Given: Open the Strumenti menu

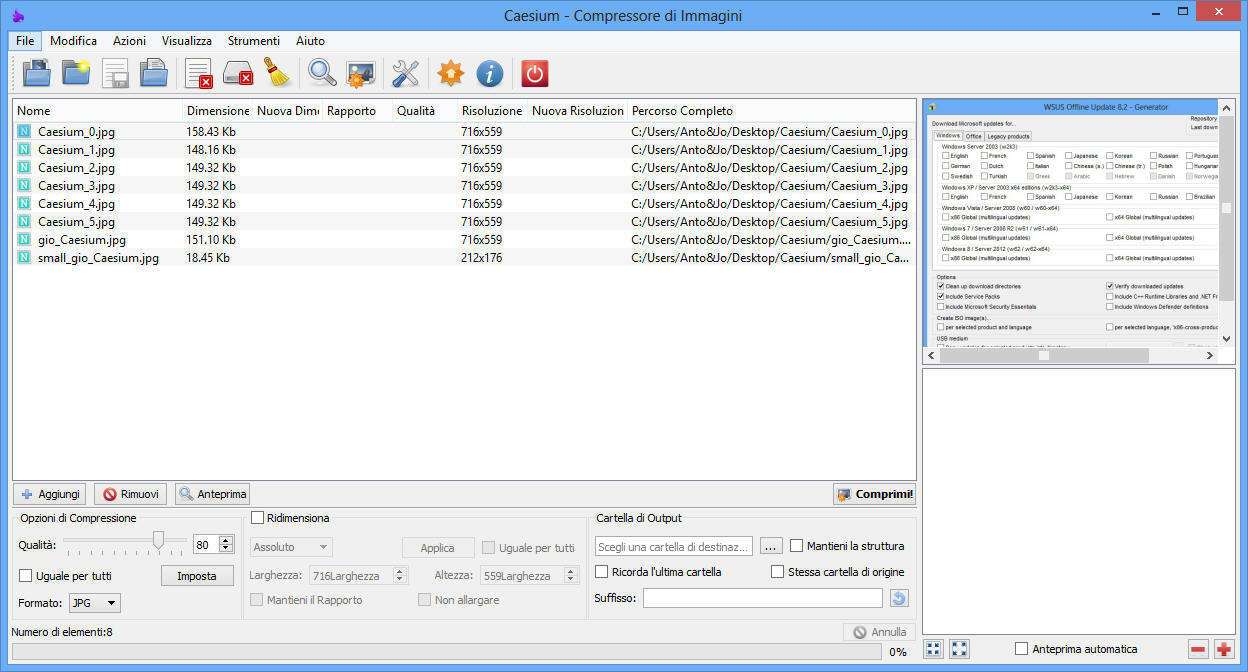Looking at the screenshot, I should tap(253, 41).
